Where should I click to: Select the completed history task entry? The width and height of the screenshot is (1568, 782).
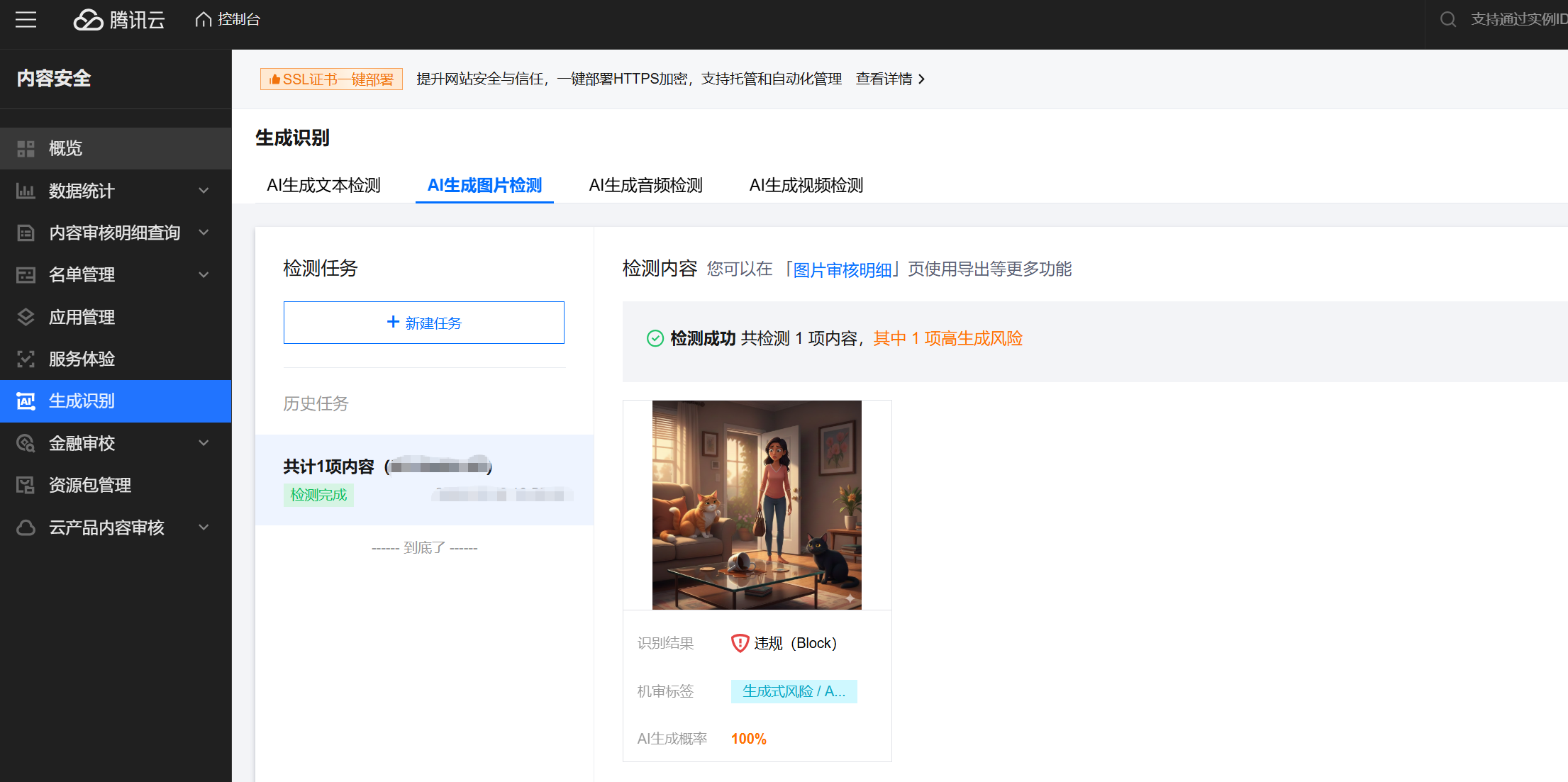424,479
